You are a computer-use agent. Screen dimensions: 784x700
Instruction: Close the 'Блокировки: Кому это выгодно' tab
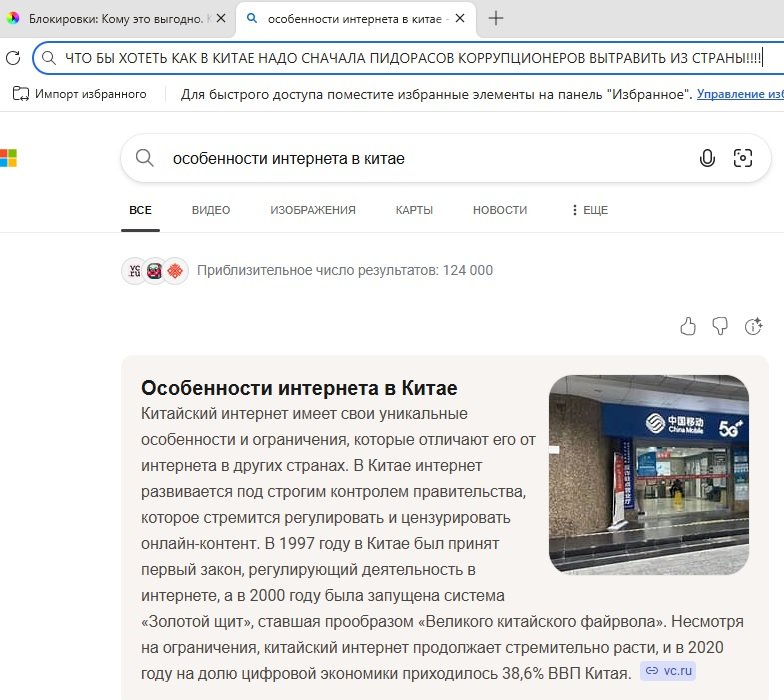pos(221,18)
